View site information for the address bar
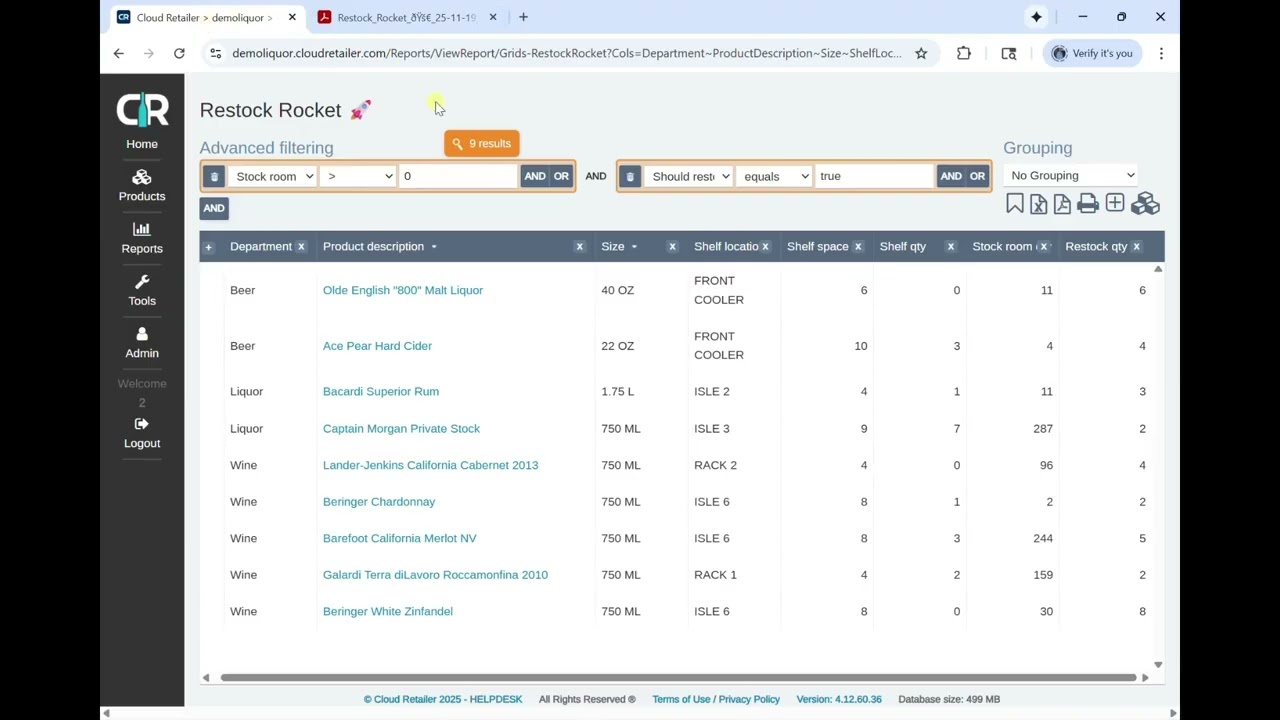Screen dimensions: 1280x720 215,53
